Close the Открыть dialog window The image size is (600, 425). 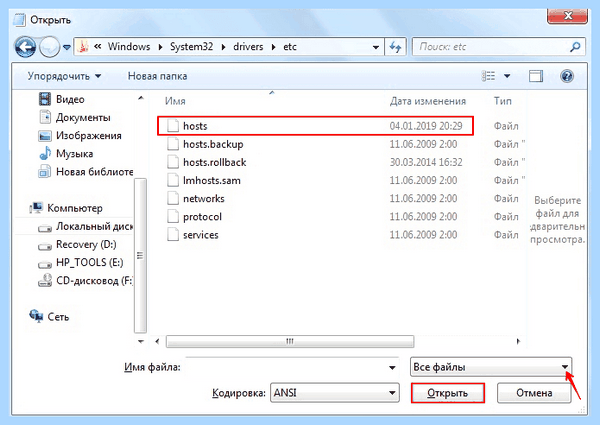[x=567, y=16]
